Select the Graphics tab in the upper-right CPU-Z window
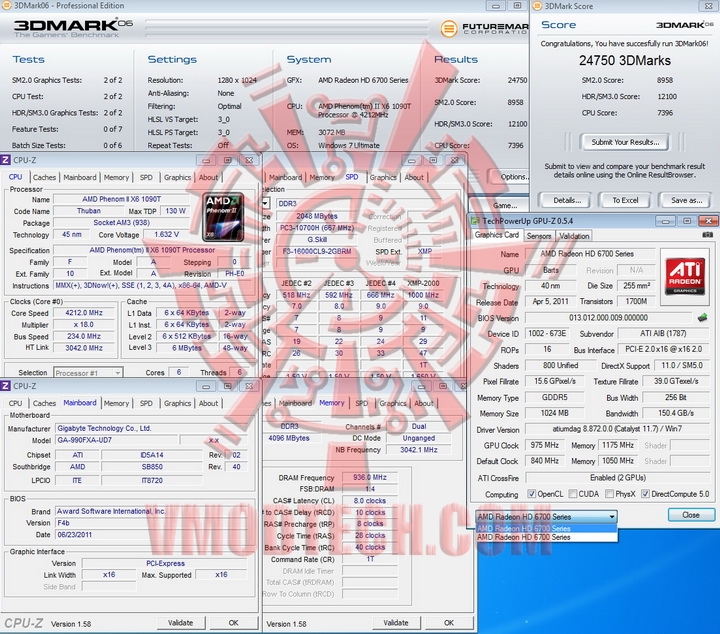720x634 pixels. [x=383, y=177]
